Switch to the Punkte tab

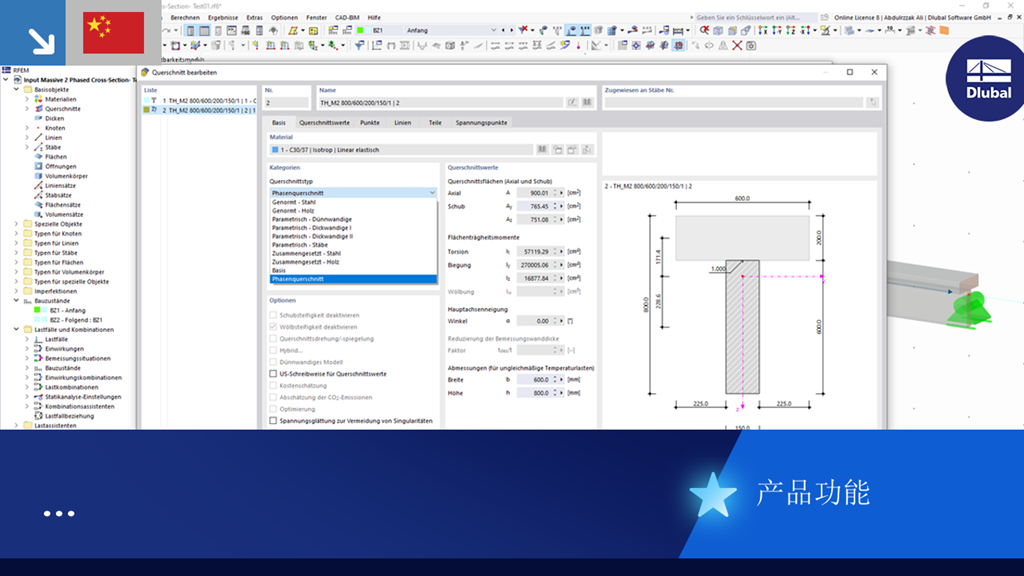coord(370,123)
